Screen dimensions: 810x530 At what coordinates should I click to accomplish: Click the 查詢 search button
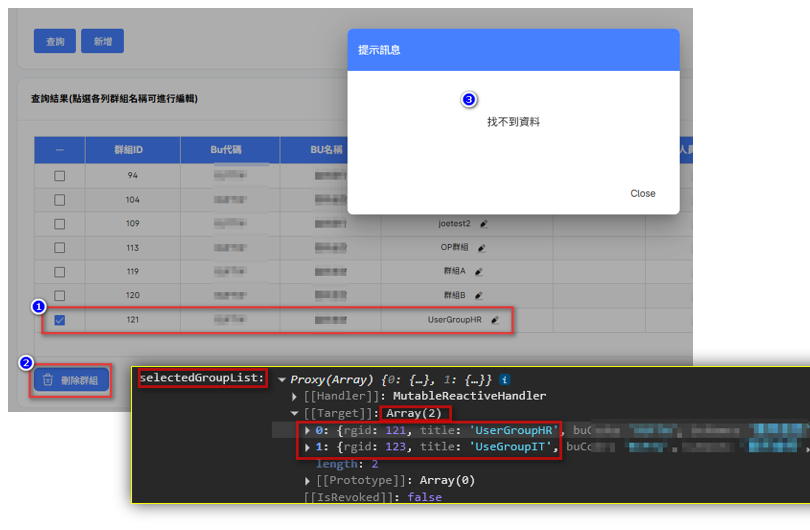point(55,41)
